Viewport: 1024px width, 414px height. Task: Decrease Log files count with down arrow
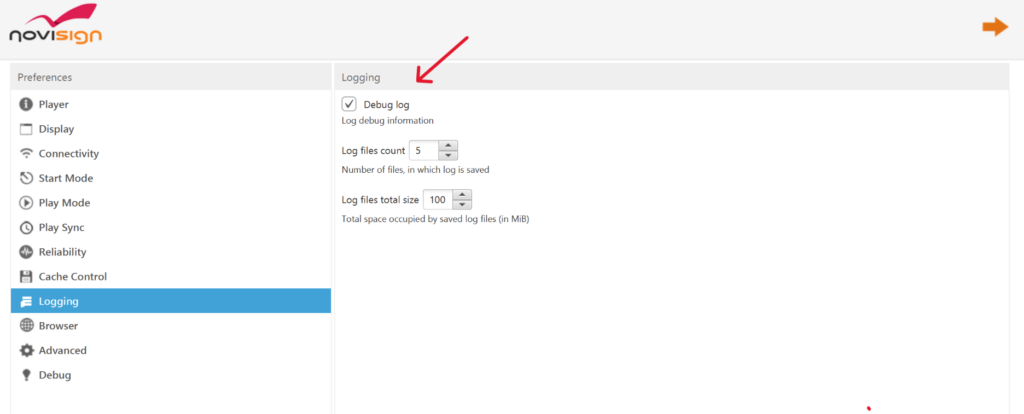(448, 155)
